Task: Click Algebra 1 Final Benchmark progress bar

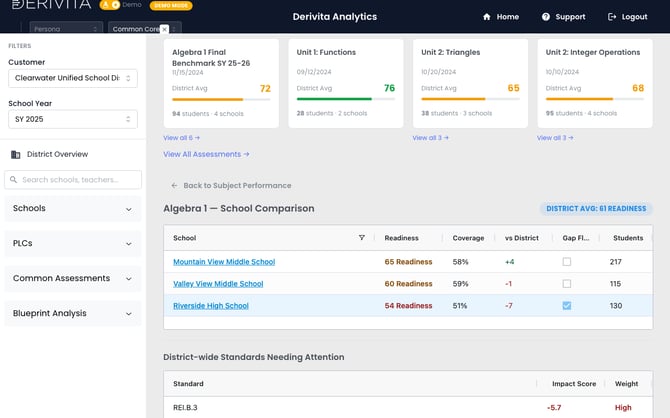Action: (221, 100)
